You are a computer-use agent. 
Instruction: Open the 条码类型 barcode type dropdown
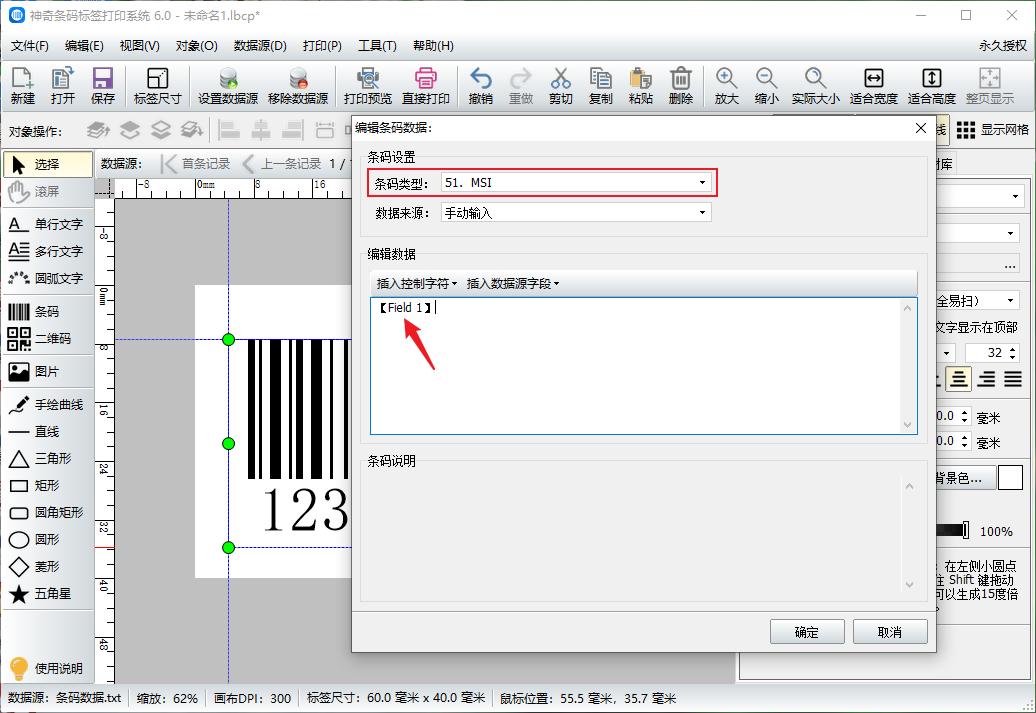703,183
